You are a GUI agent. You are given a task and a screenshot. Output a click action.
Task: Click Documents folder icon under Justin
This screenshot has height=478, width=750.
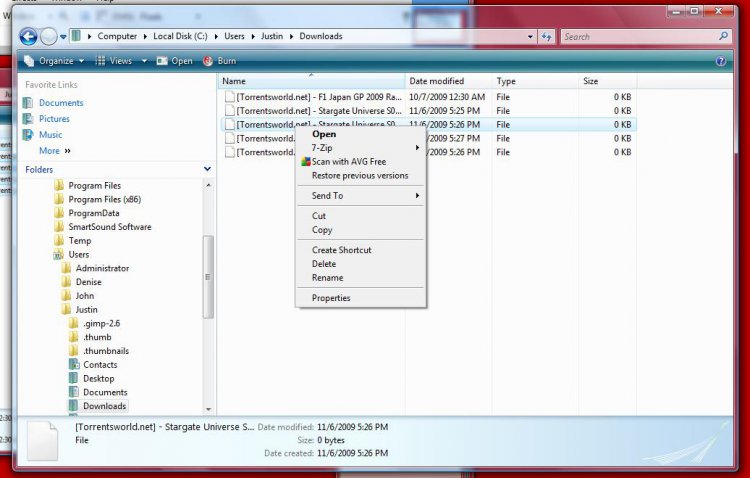(74, 392)
